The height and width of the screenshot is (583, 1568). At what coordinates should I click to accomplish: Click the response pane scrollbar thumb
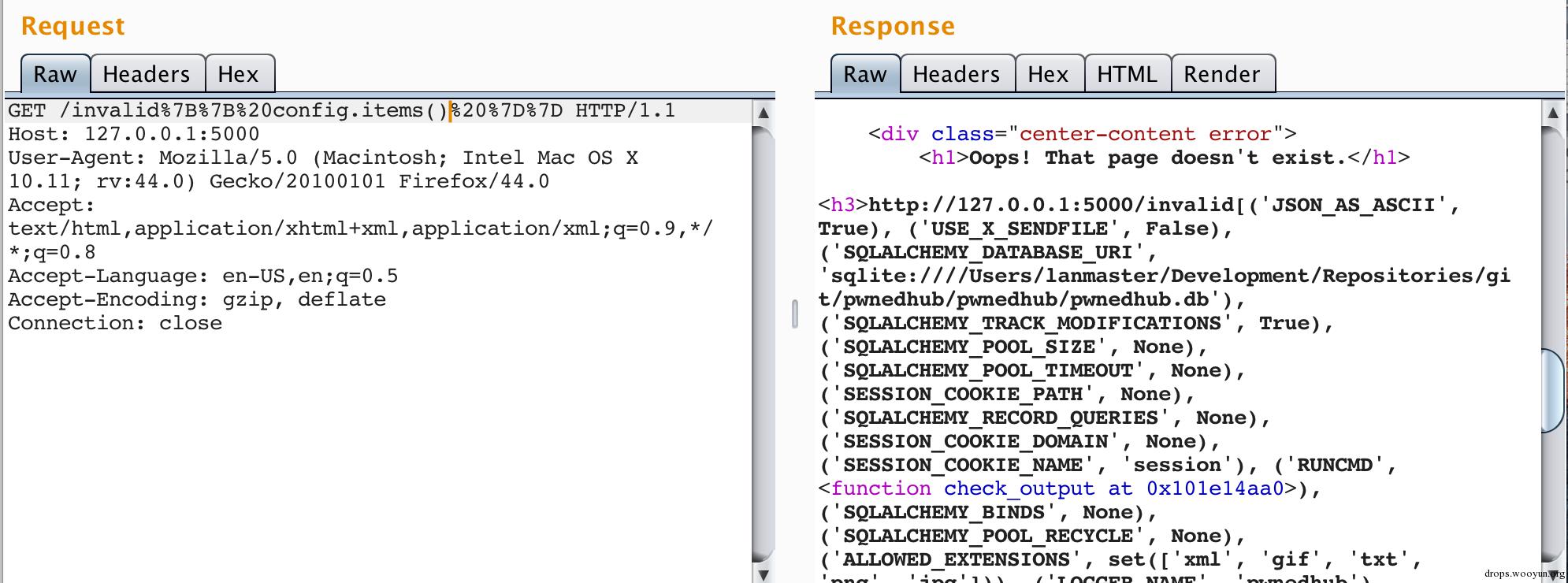(1553, 390)
